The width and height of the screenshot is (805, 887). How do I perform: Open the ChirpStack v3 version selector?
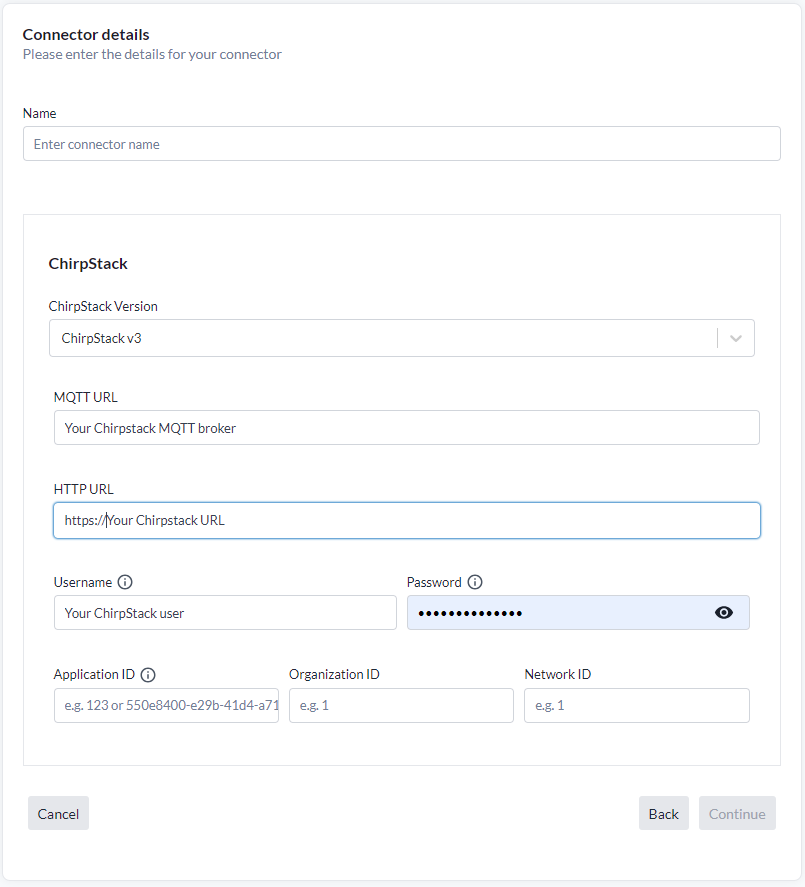point(402,338)
